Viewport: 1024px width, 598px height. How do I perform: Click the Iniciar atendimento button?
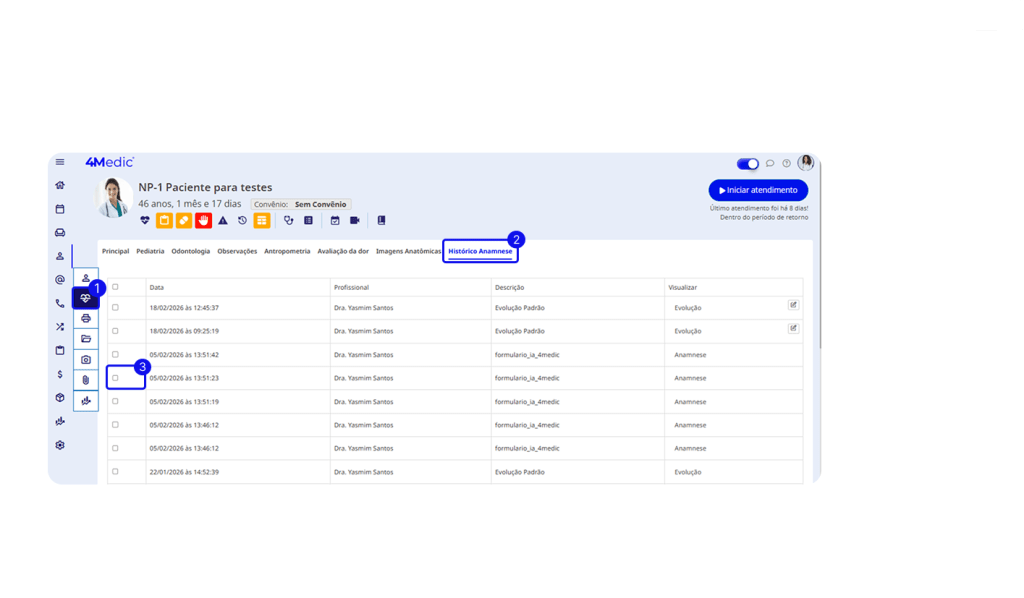(758, 190)
